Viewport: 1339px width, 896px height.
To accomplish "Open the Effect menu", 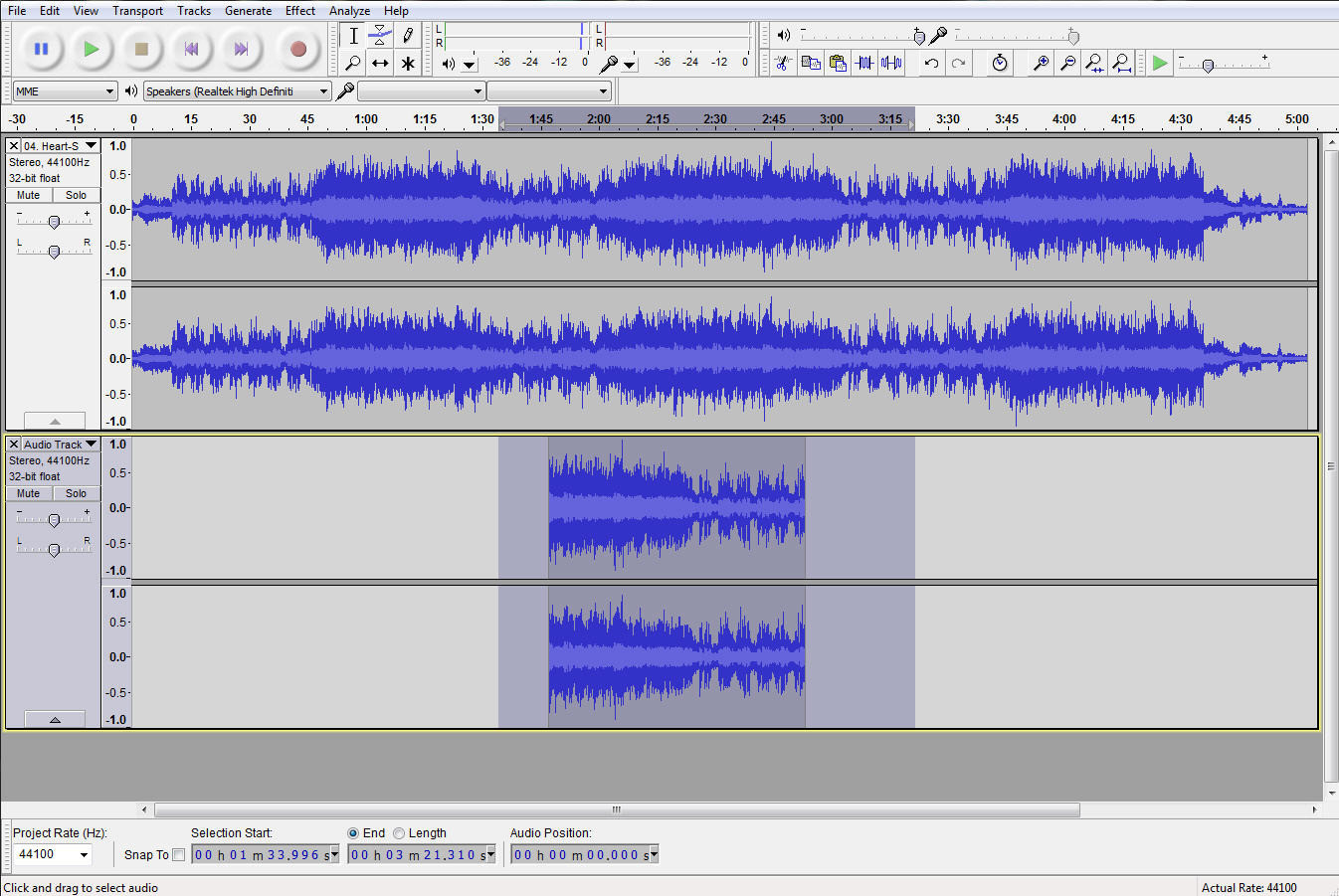I will (299, 11).
